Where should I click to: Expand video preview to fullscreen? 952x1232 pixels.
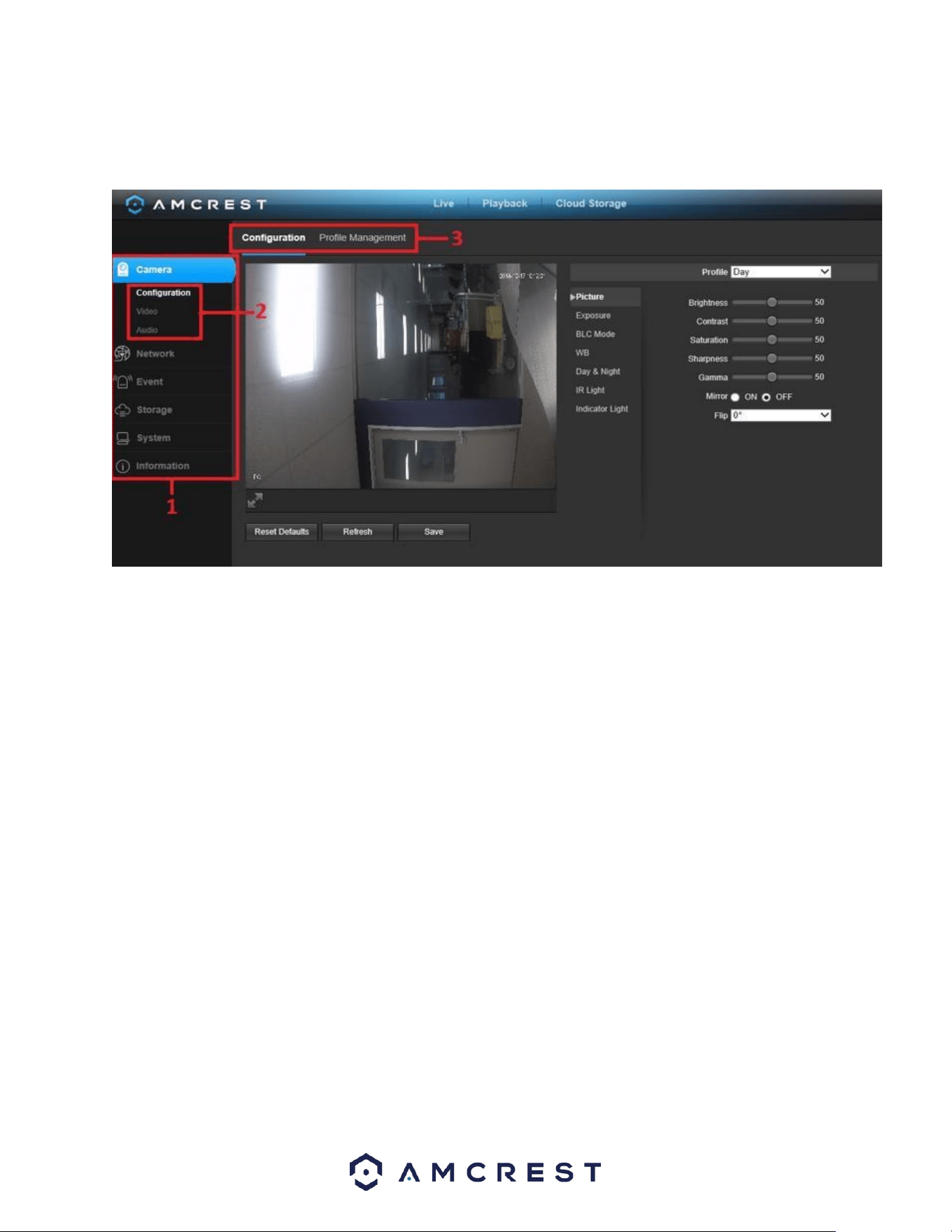(255, 500)
